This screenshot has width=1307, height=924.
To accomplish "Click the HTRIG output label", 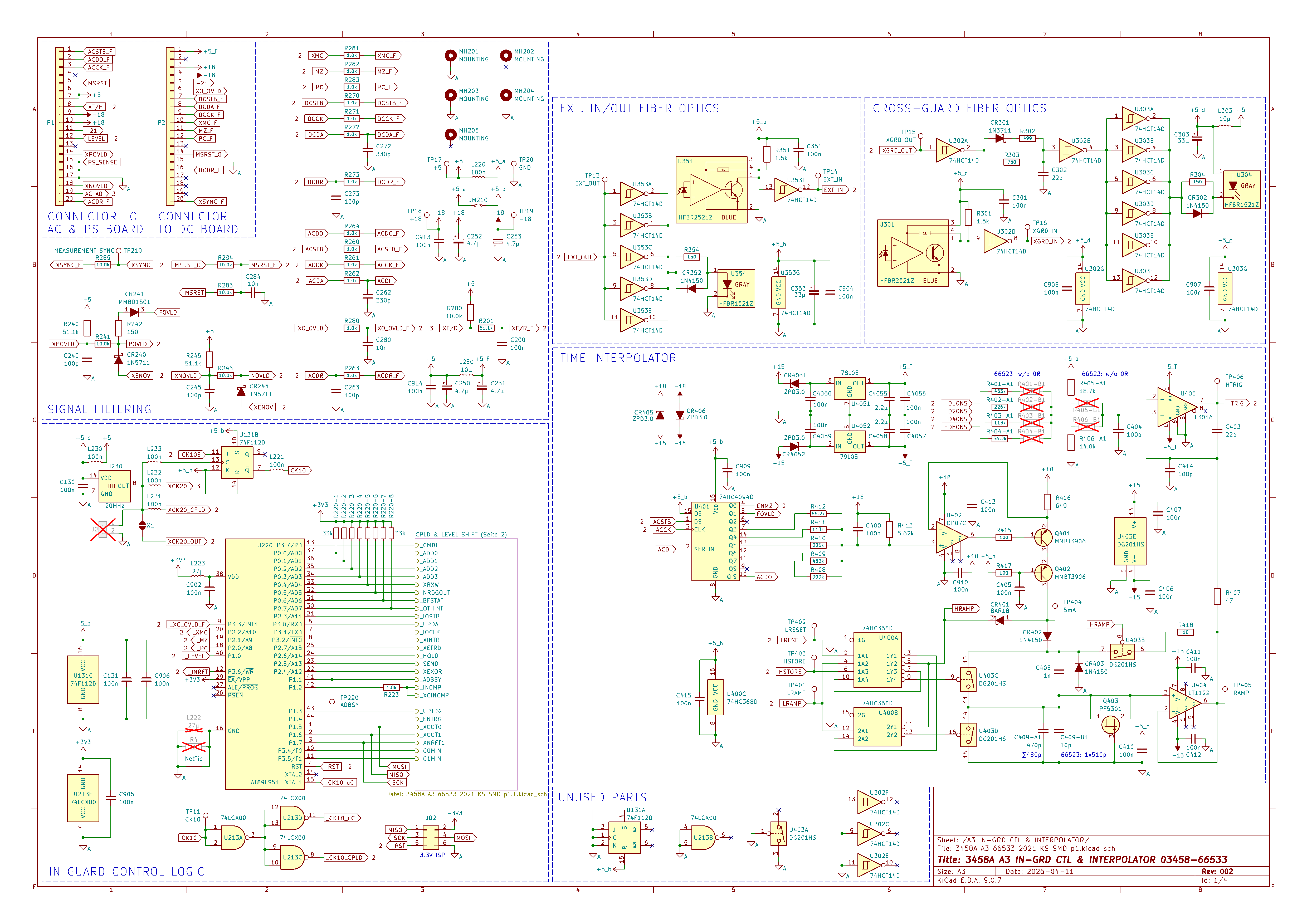I will pyautogui.click(x=1237, y=403).
